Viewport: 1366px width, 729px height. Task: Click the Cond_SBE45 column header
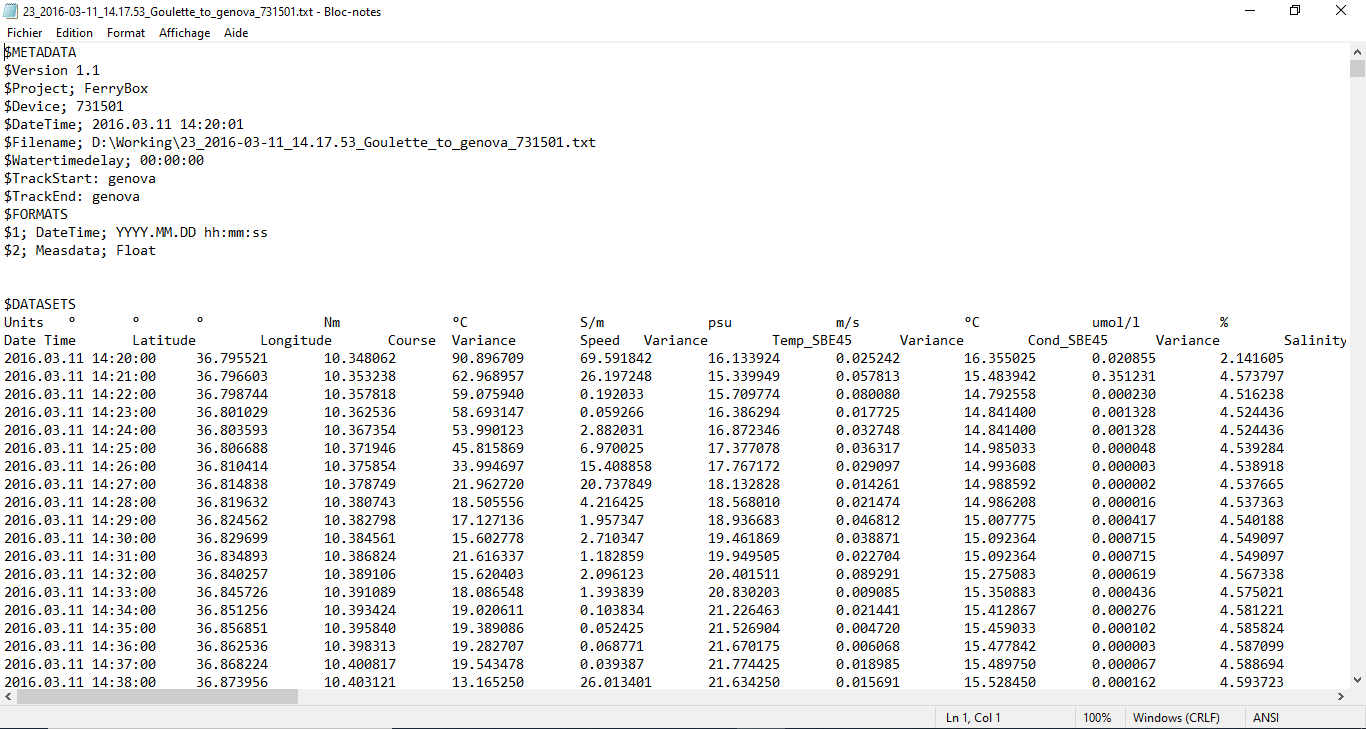tap(1068, 340)
